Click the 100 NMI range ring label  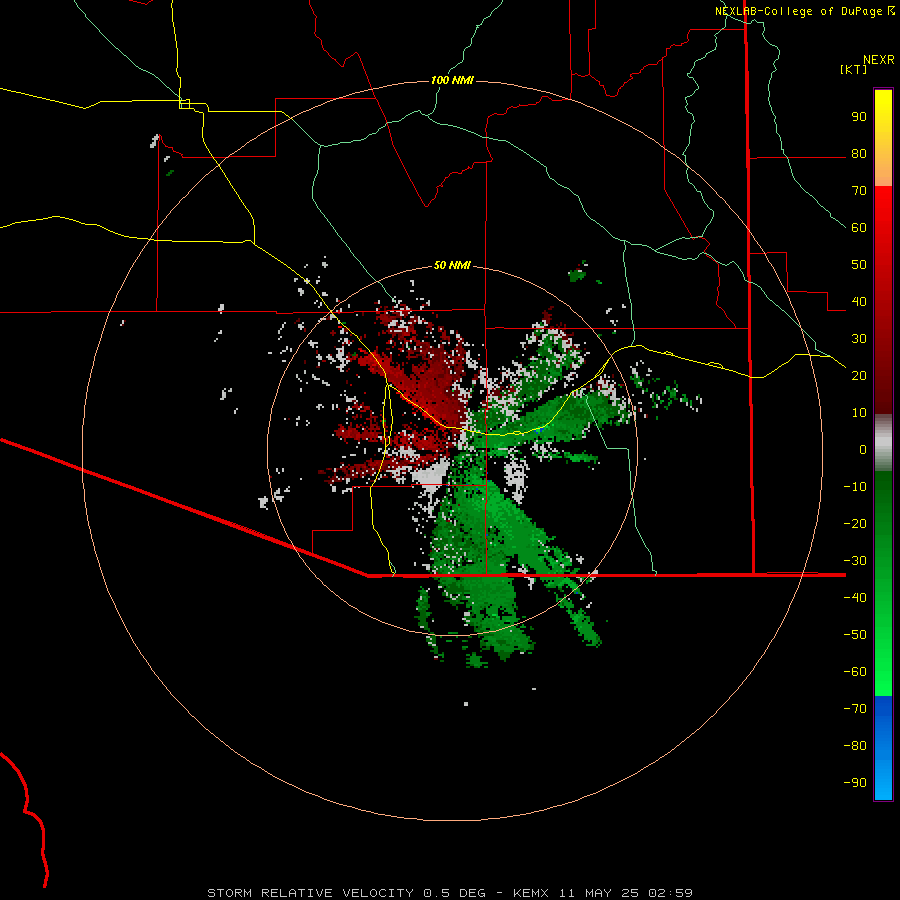tap(452, 80)
